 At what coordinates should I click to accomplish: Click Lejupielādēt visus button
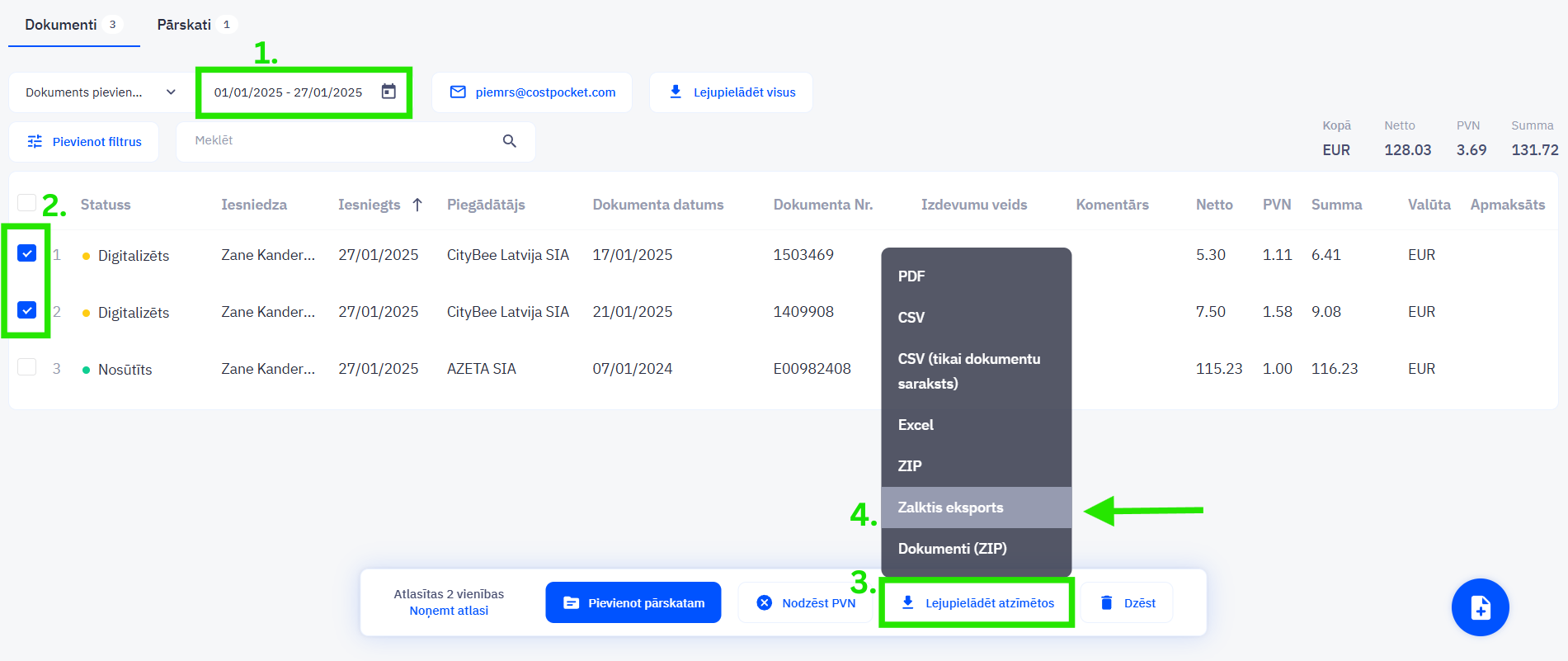[x=731, y=92]
